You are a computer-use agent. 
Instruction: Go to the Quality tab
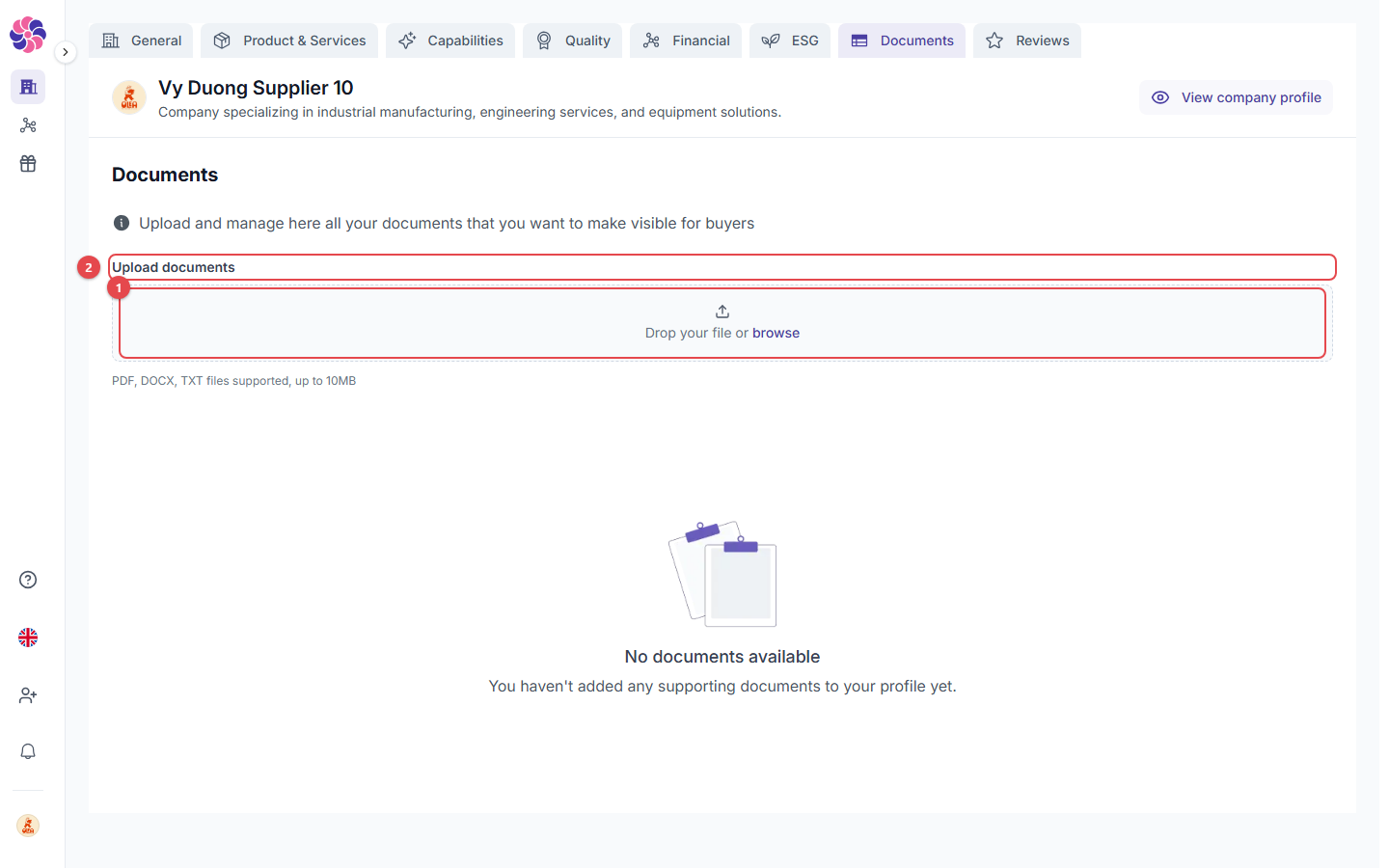(x=573, y=41)
